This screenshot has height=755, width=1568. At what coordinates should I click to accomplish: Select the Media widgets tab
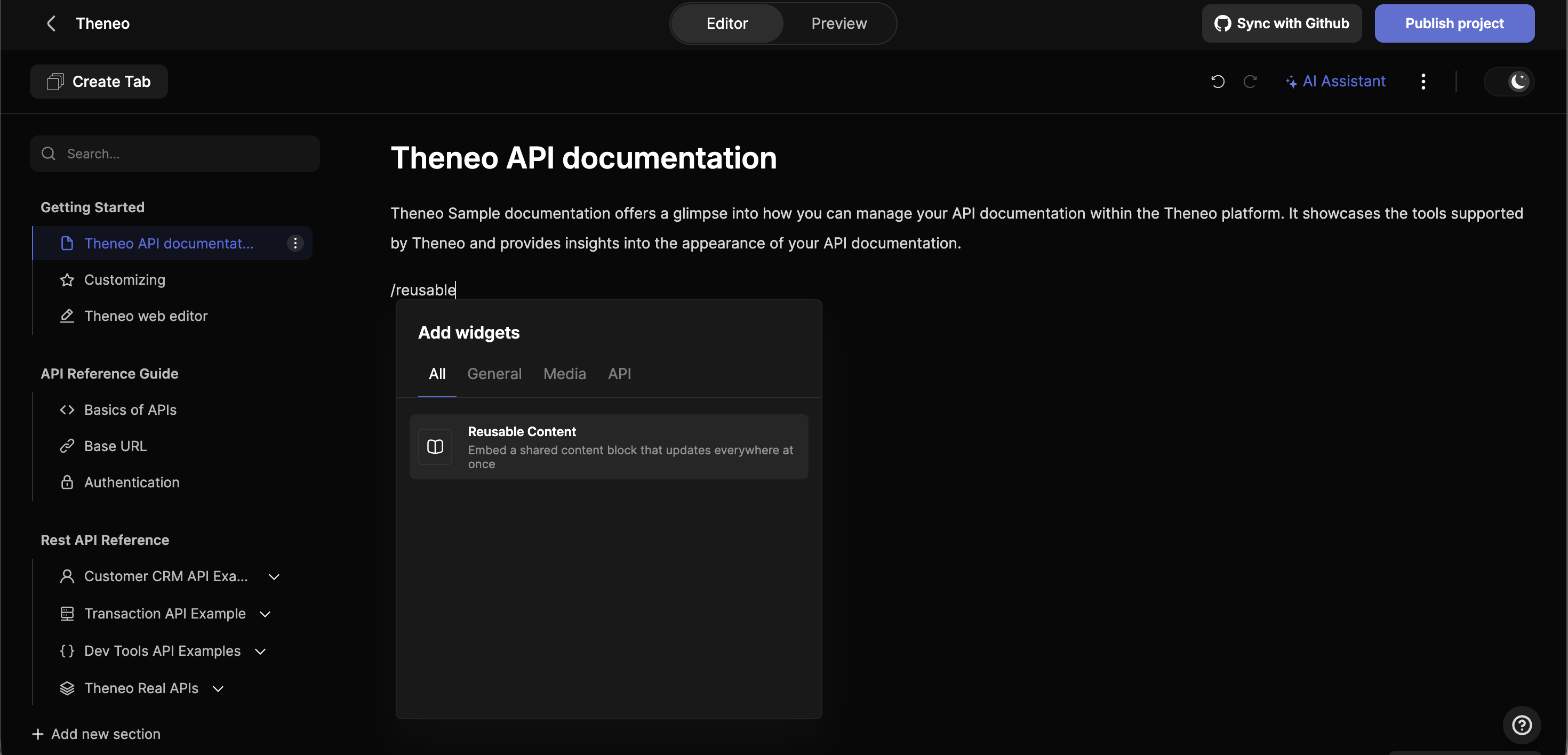tap(565, 374)
